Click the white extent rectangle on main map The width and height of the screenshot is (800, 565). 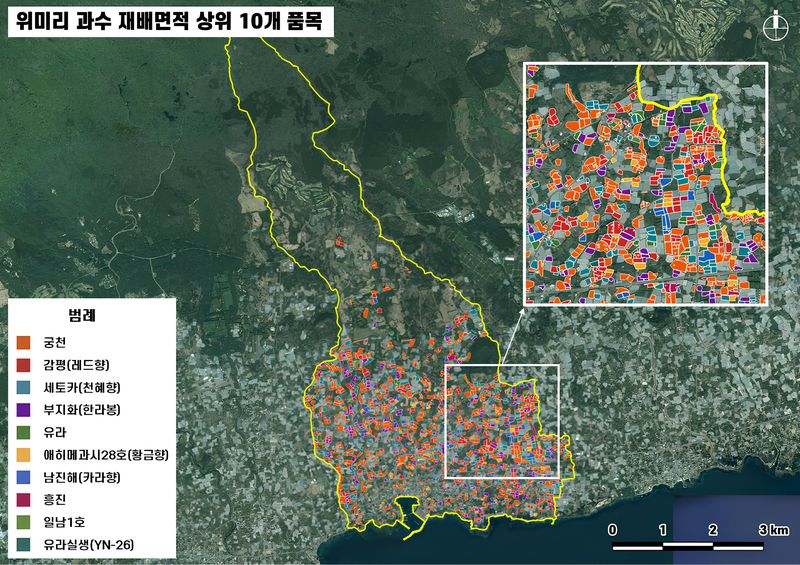click(x=500, y=365)
